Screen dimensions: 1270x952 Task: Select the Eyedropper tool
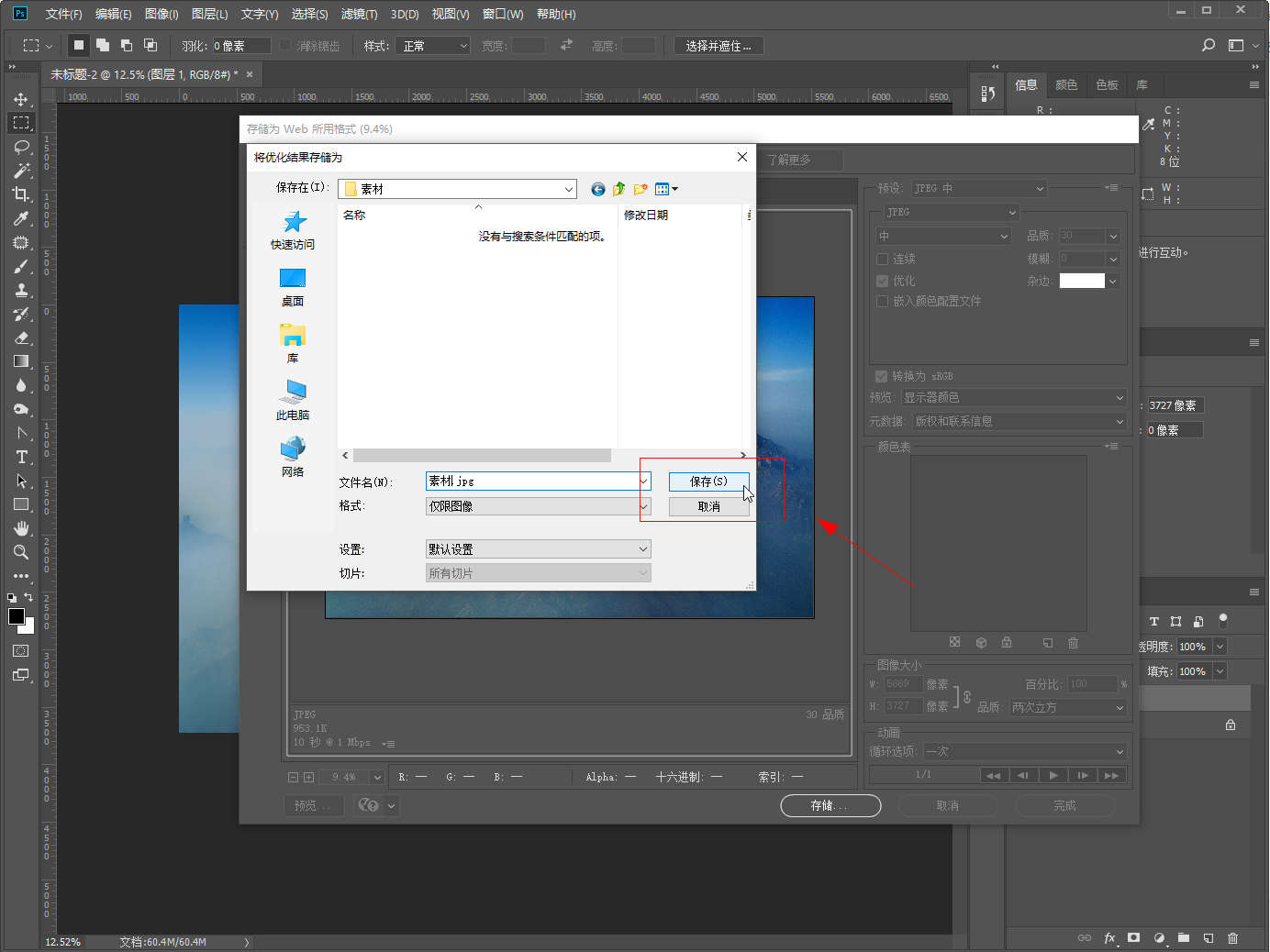click(x=21, y=218)
